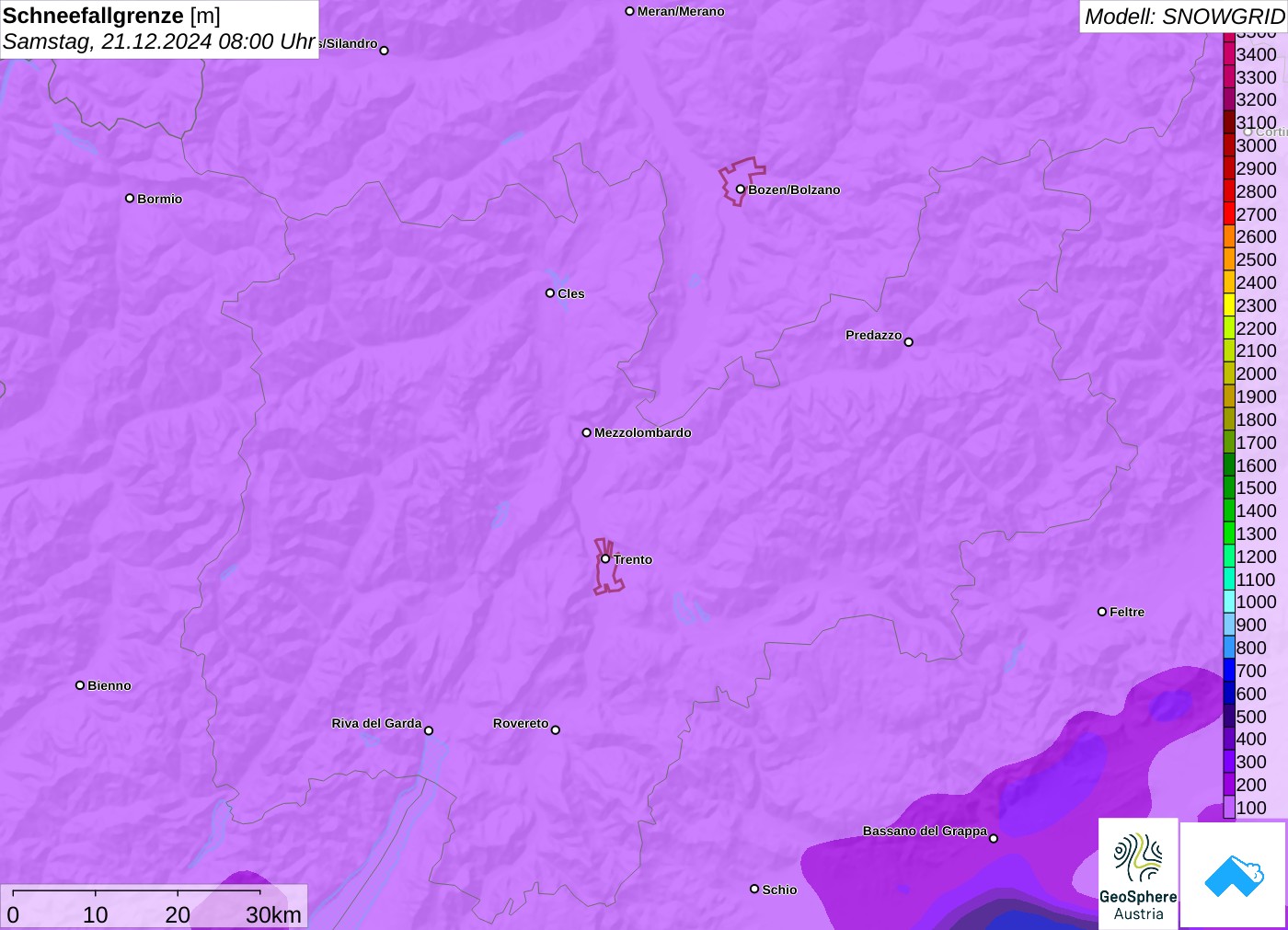The width and height of the screenshot is (1288, 930).
Task: Click the Mezzolombardo marker dot
Action: (x=587, y=432)
